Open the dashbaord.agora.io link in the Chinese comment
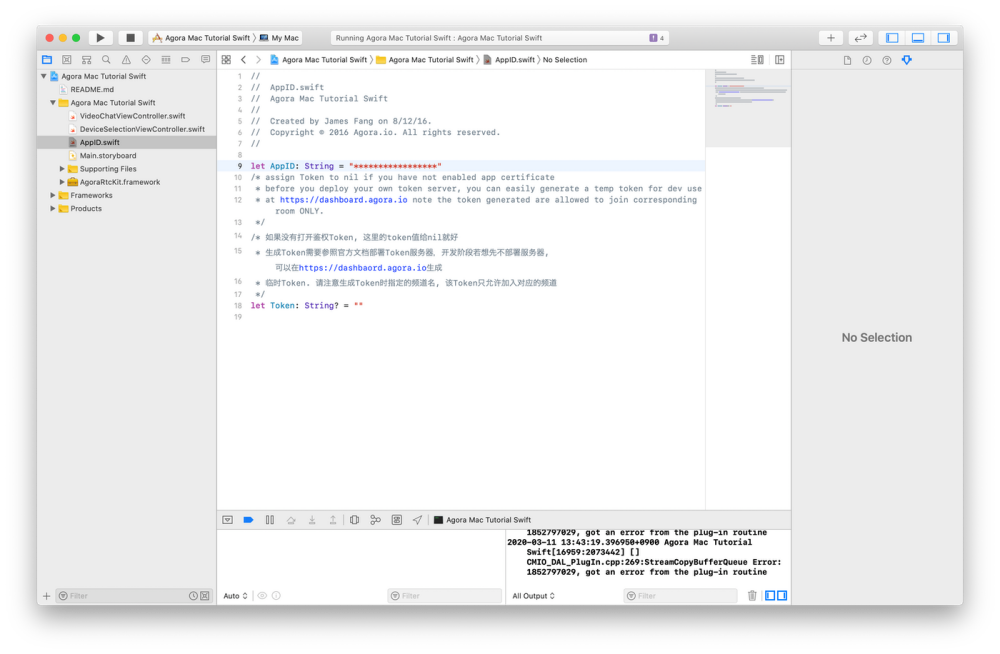Image resolution: width=1000 pixels, height=654 pixels. (x=362, y=268)
